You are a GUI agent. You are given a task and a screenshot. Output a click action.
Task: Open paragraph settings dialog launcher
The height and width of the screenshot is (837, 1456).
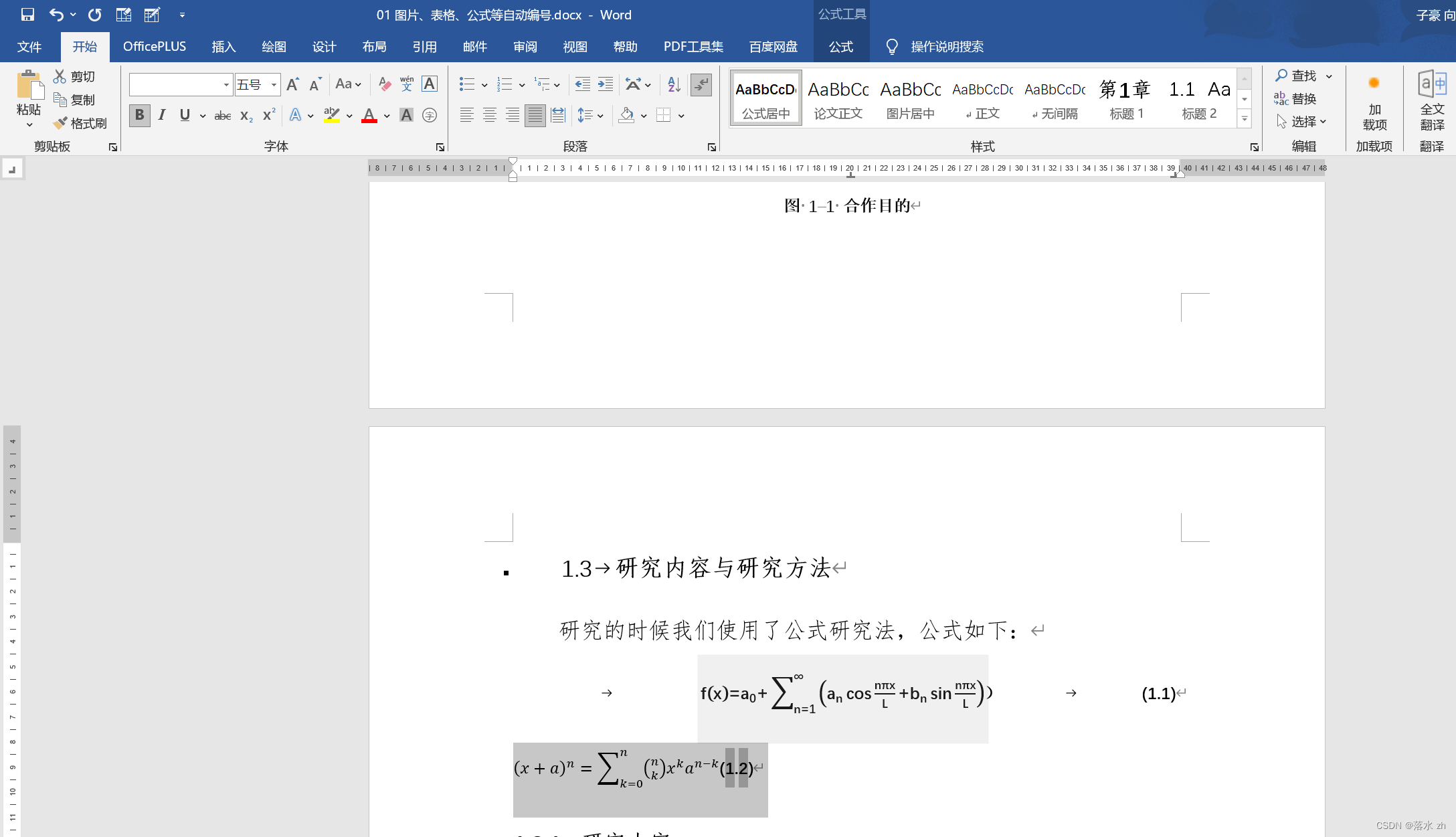pos(711,147)
